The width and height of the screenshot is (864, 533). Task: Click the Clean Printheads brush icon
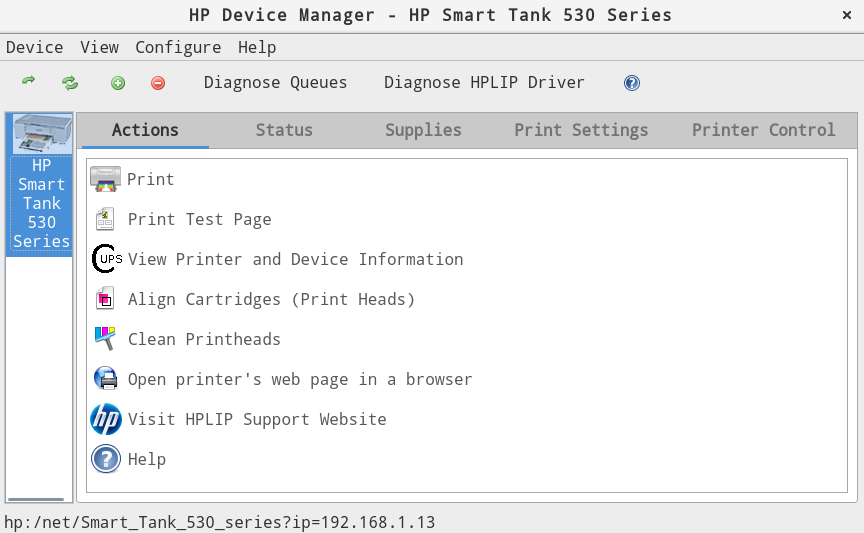pyautogui.click(x=105, y=338)
